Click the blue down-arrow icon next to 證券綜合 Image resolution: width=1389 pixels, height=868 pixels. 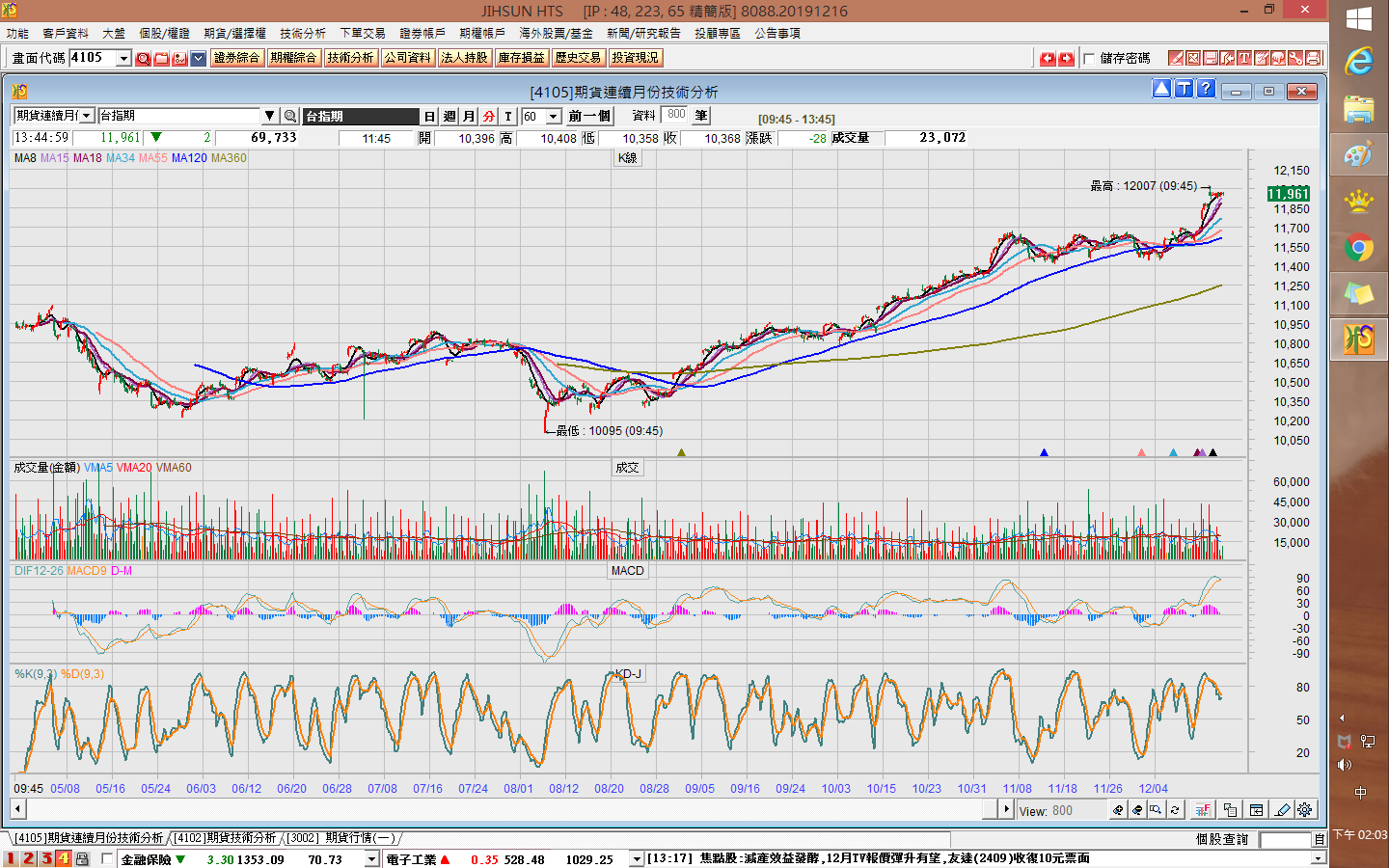point(199,59)
